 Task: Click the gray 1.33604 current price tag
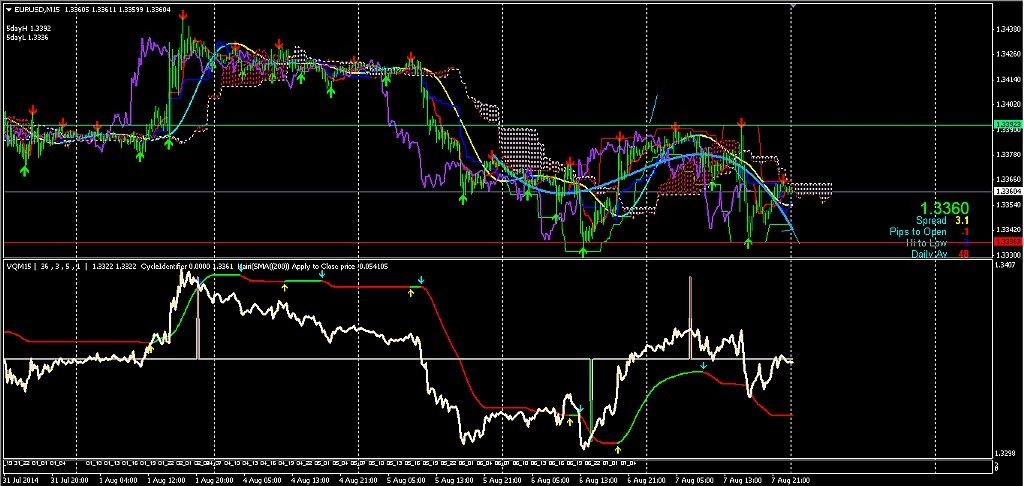coord(1006,190)
